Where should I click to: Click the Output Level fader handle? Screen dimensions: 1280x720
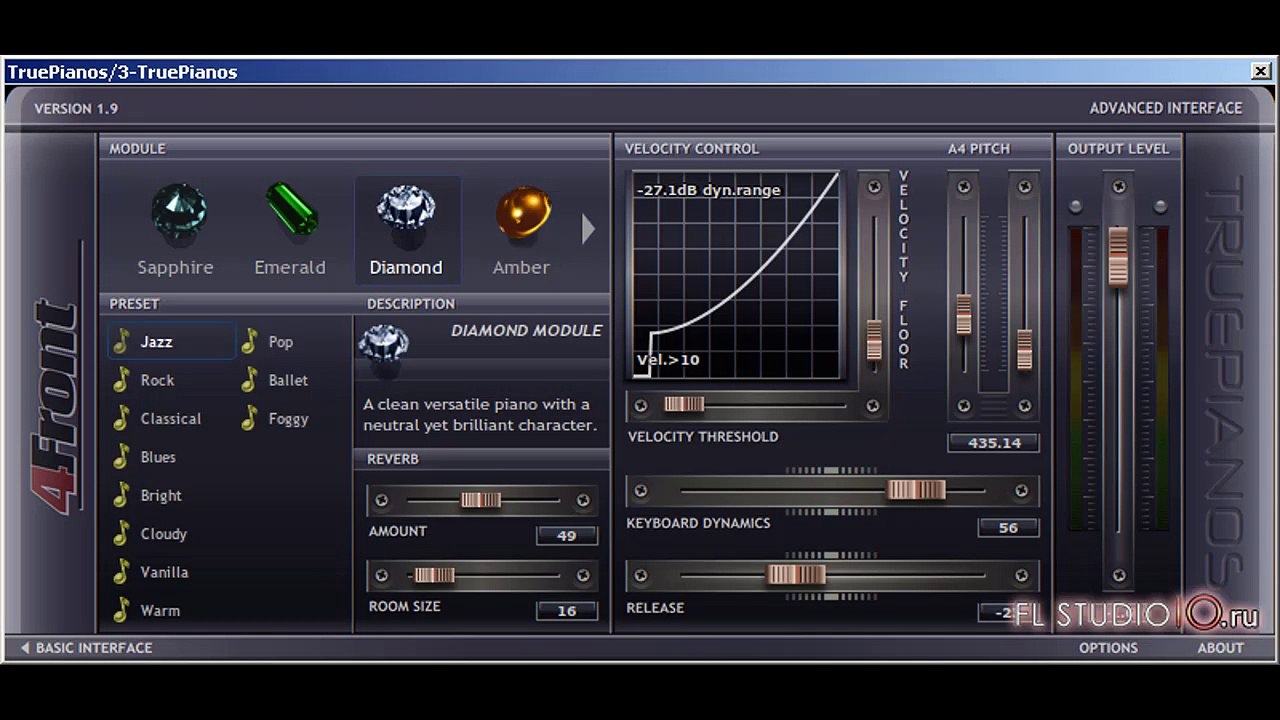(x=1118, y=256)
